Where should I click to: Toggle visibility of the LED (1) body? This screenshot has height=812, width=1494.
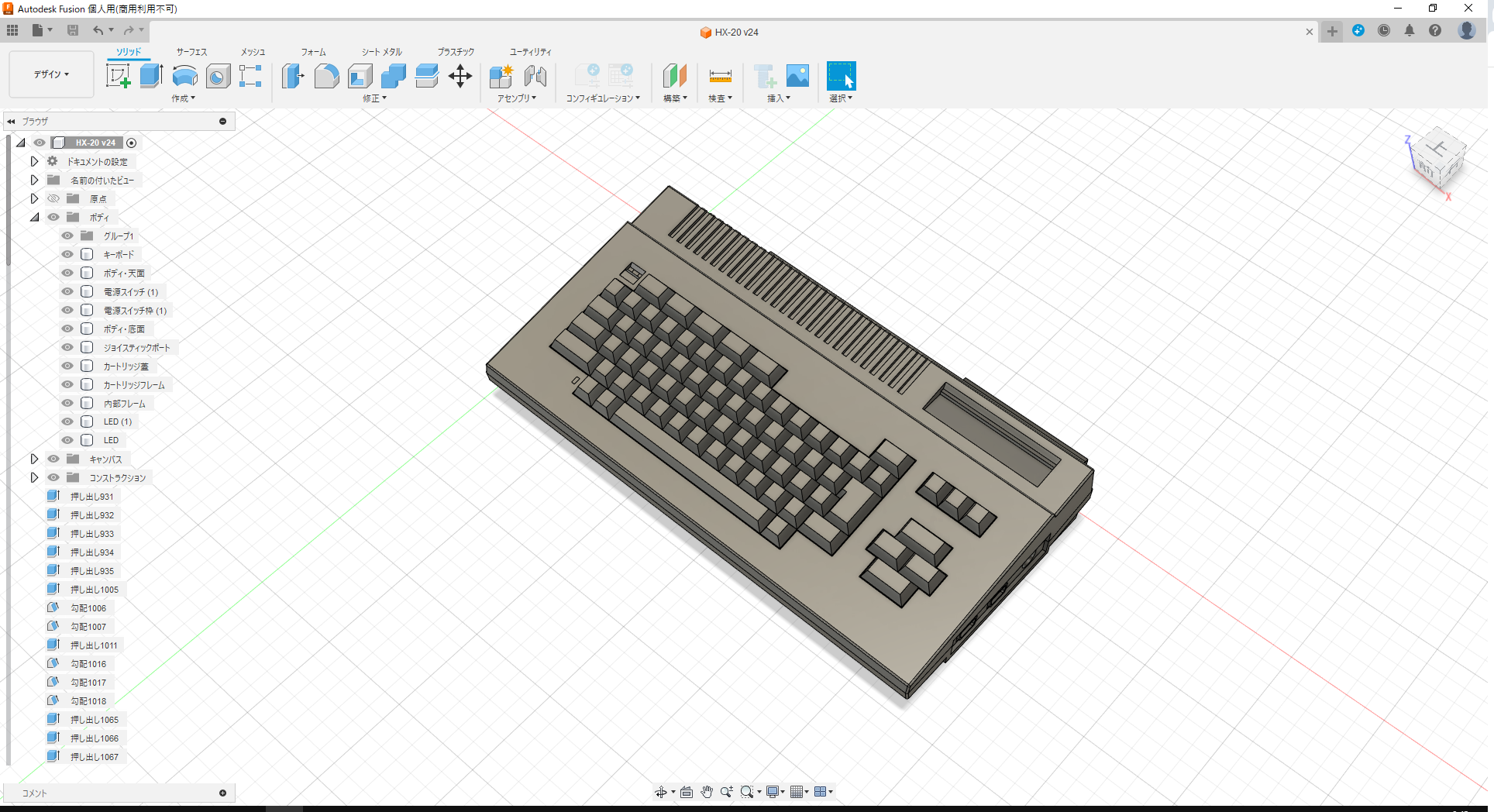coord(67,421)
